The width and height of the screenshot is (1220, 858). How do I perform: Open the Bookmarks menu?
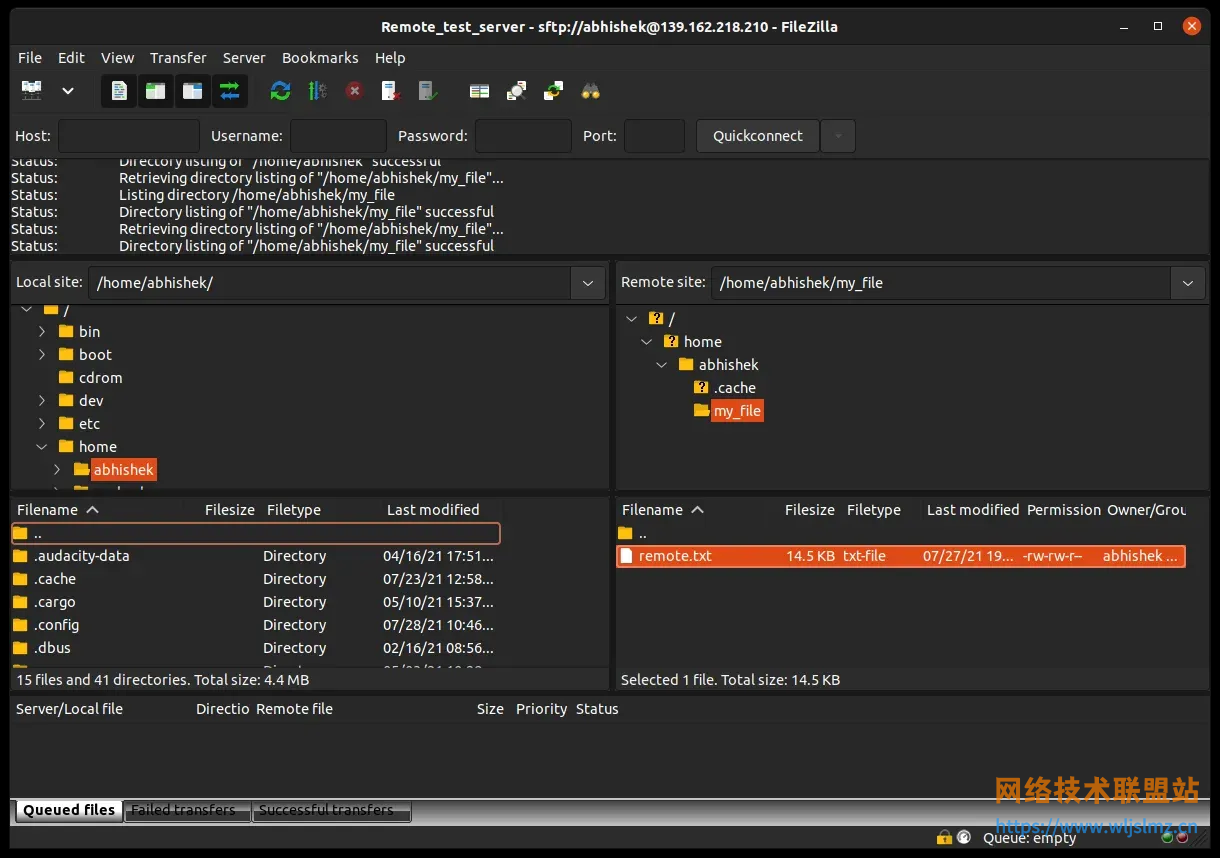pyautogui.click(x=320, y=58)
